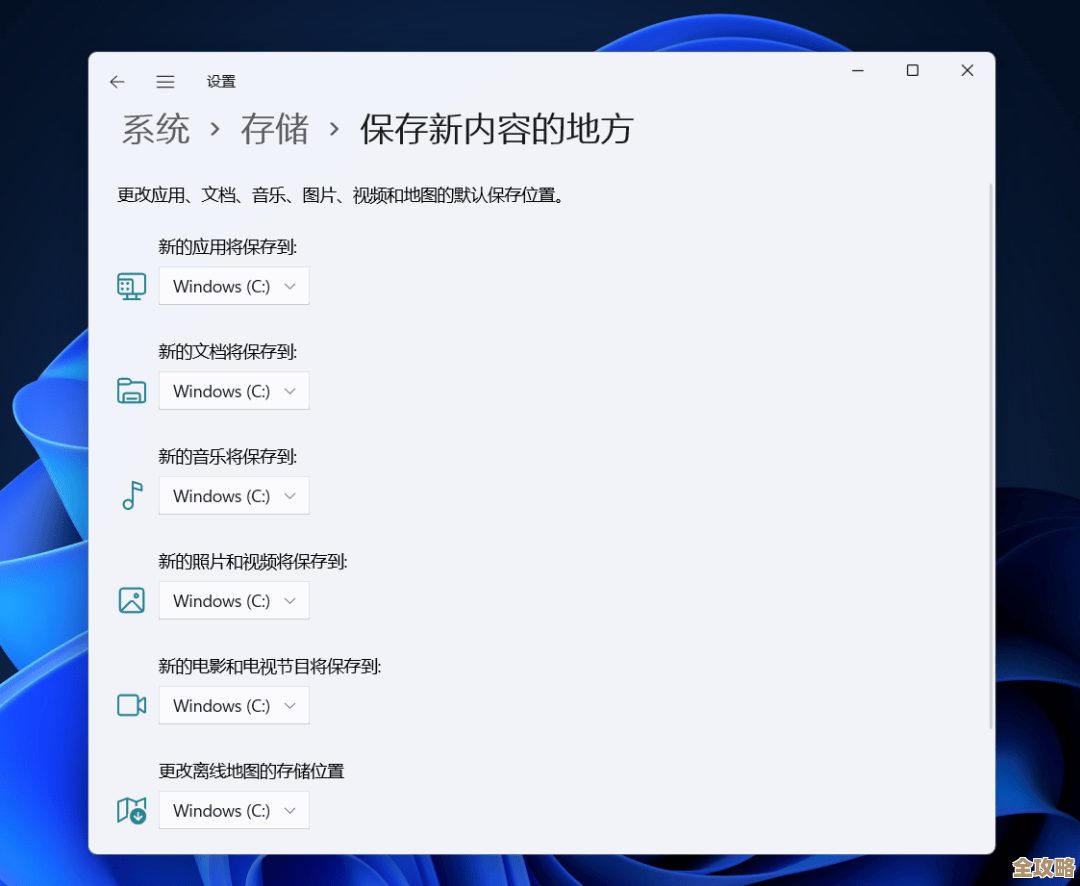1080x886 pixels.
Task: Open the new apps save location dropdown
Action: pos(233,286)
